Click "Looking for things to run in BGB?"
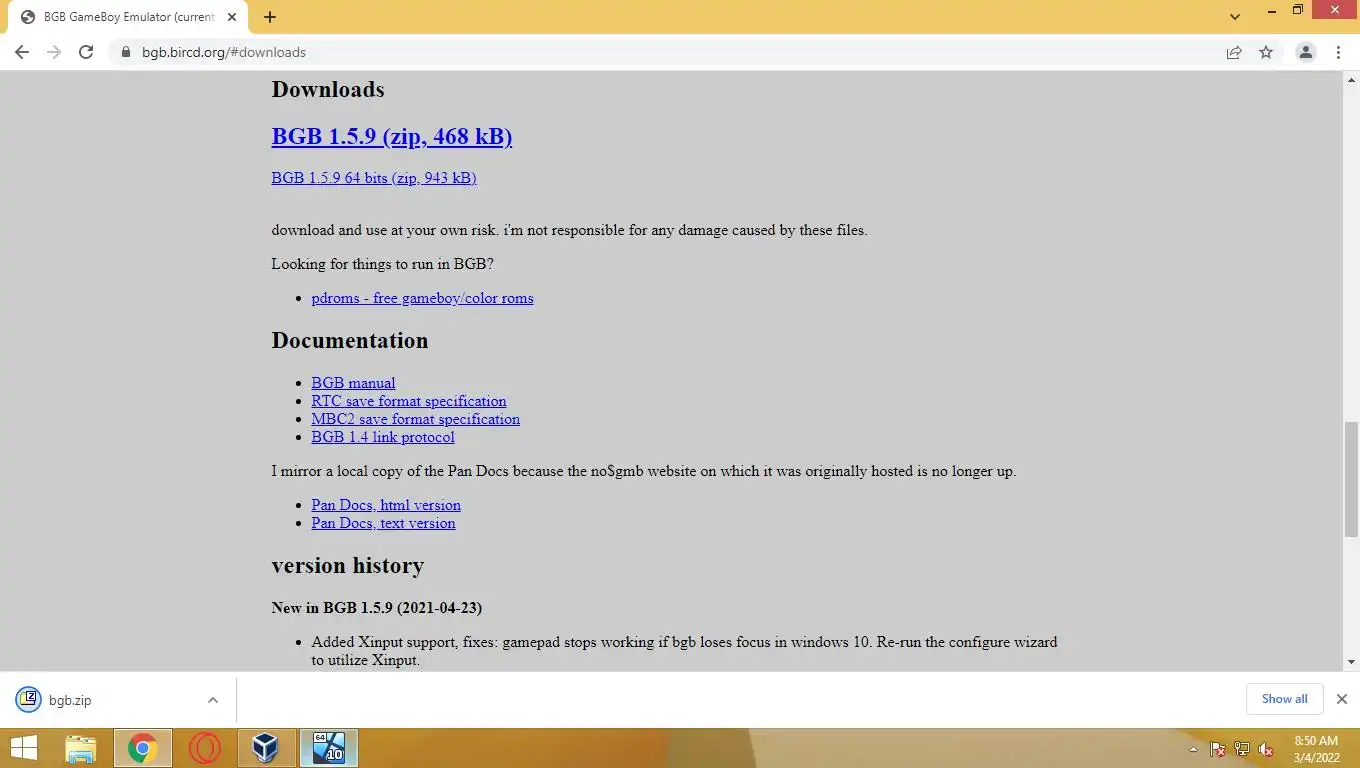1360x768 pixels. 382,264
